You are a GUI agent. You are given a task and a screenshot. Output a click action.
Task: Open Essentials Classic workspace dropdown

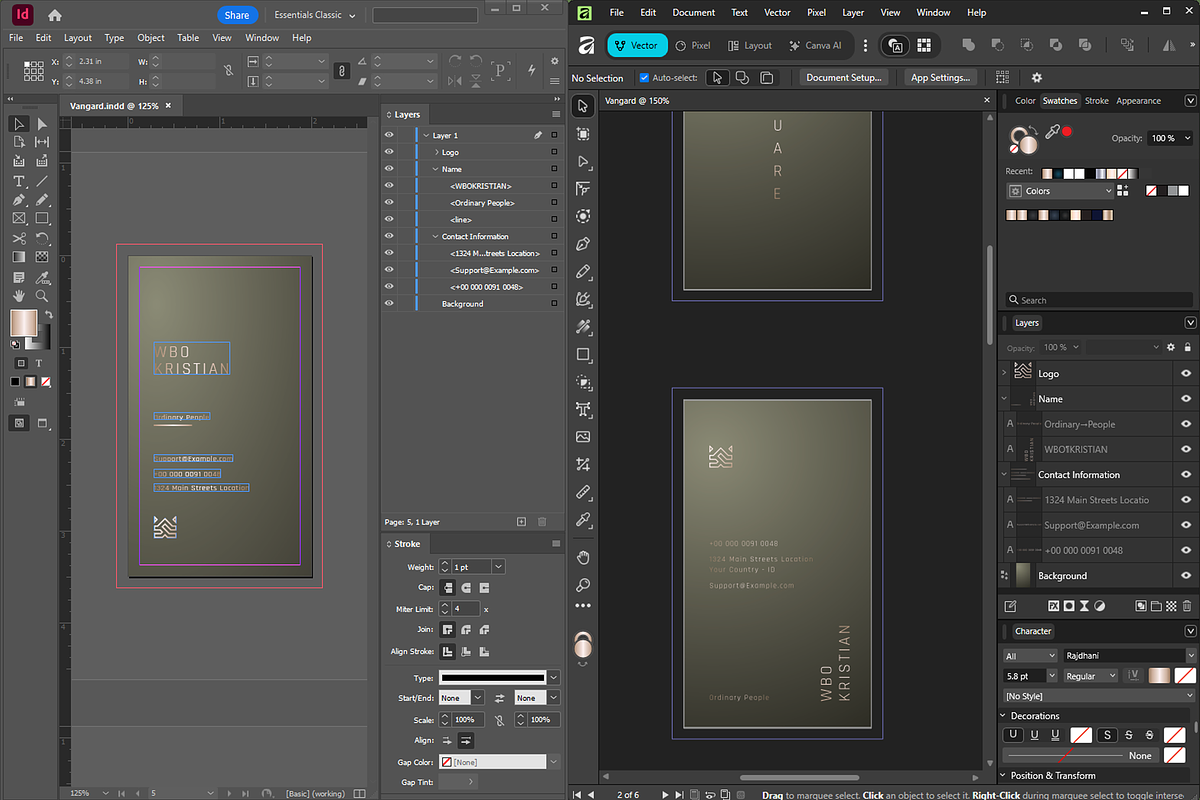[315, 15]
